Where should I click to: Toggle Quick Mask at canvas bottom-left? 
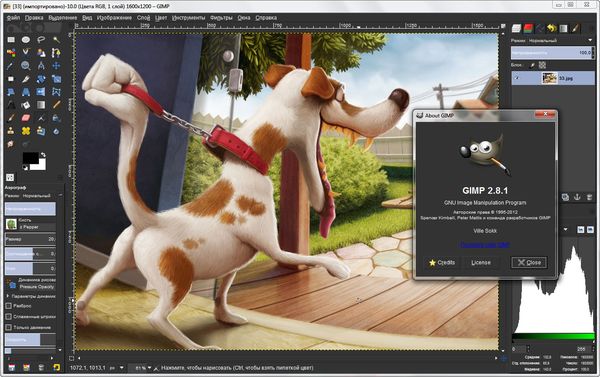pos(72,358)
